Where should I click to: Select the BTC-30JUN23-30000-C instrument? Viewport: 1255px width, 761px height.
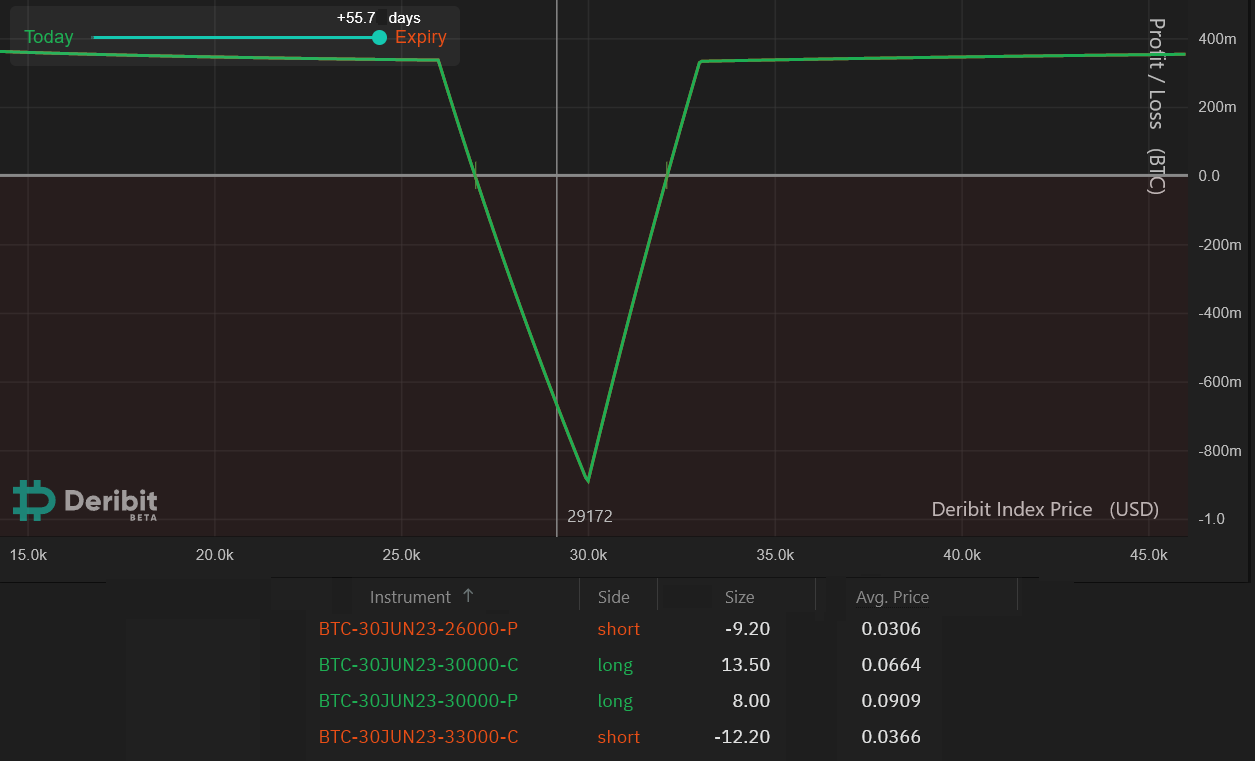pyautogui.click(x=418, y=665)
